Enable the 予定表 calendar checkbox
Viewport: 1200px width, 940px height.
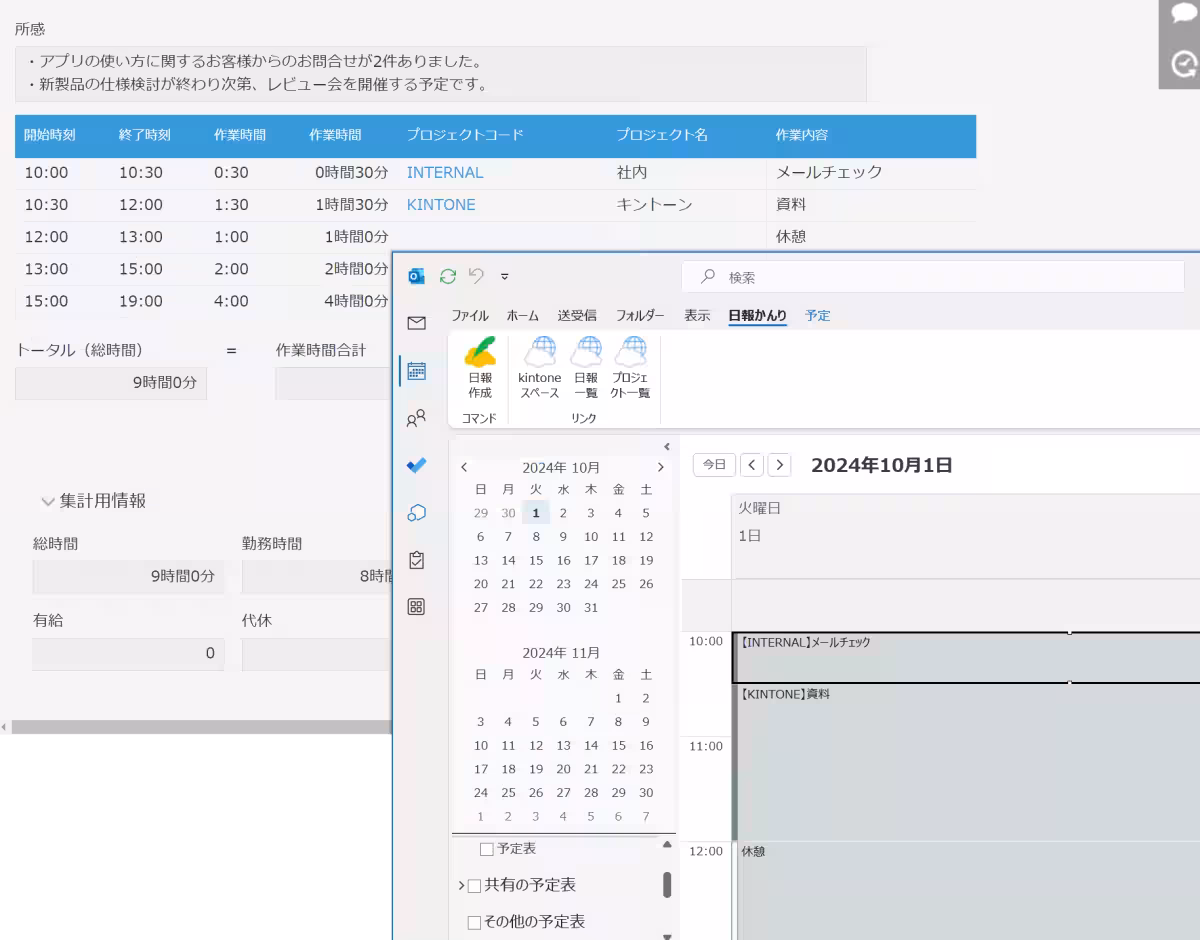pyautogui.click(x=484, y=847)
